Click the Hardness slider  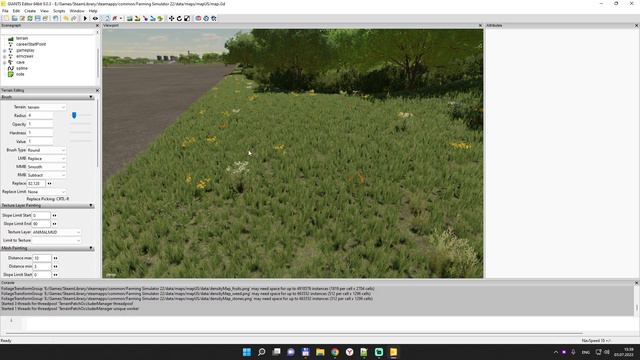(80, 133)
